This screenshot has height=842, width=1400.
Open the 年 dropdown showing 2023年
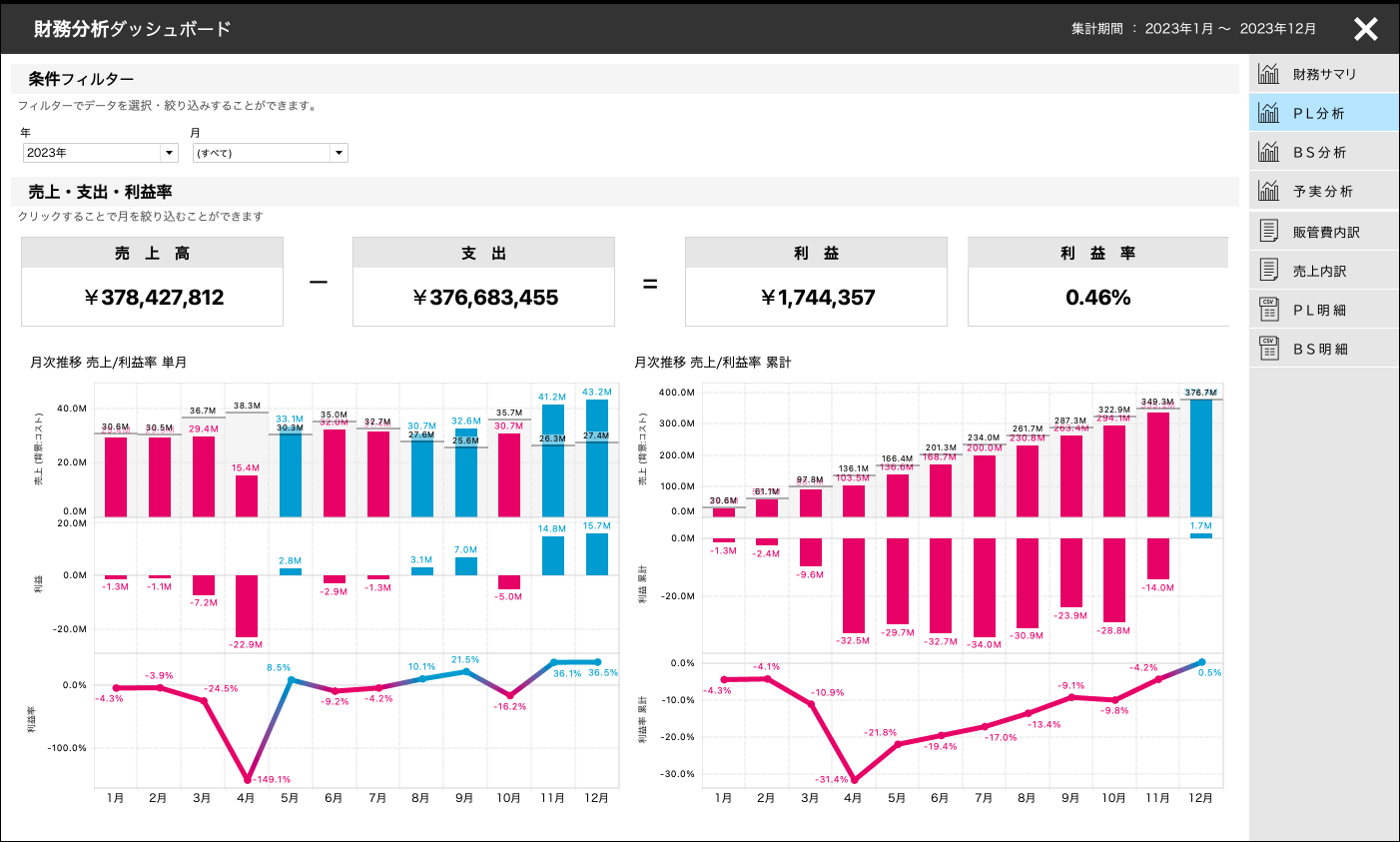pos(100,152)
